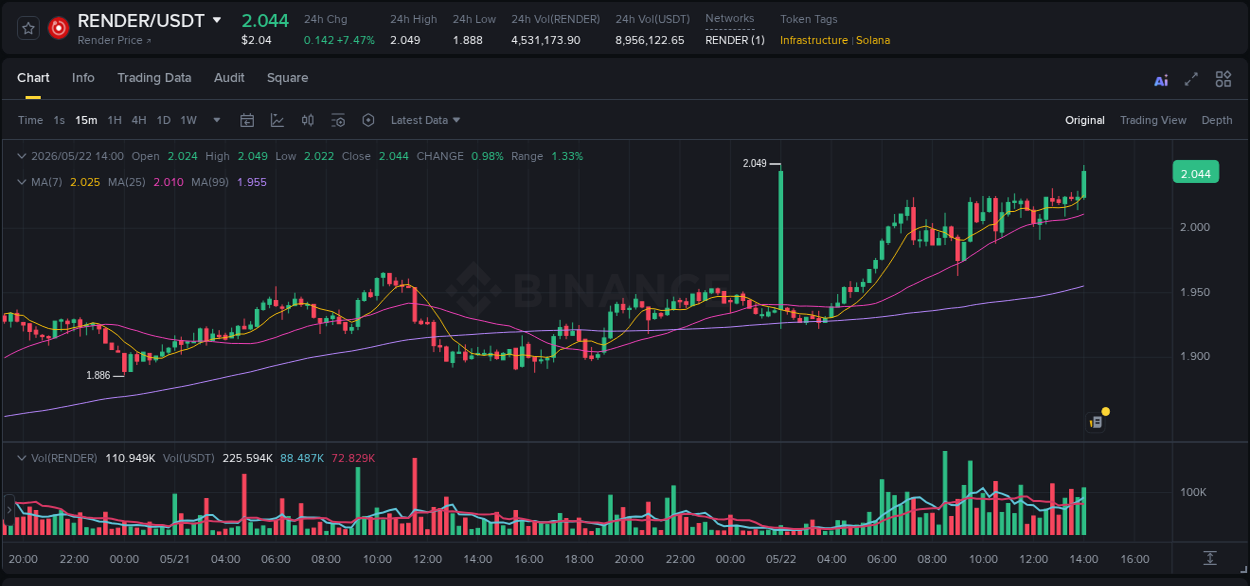Select the 1D interval
Screen dimensions: 1250x586
(163, 120)
